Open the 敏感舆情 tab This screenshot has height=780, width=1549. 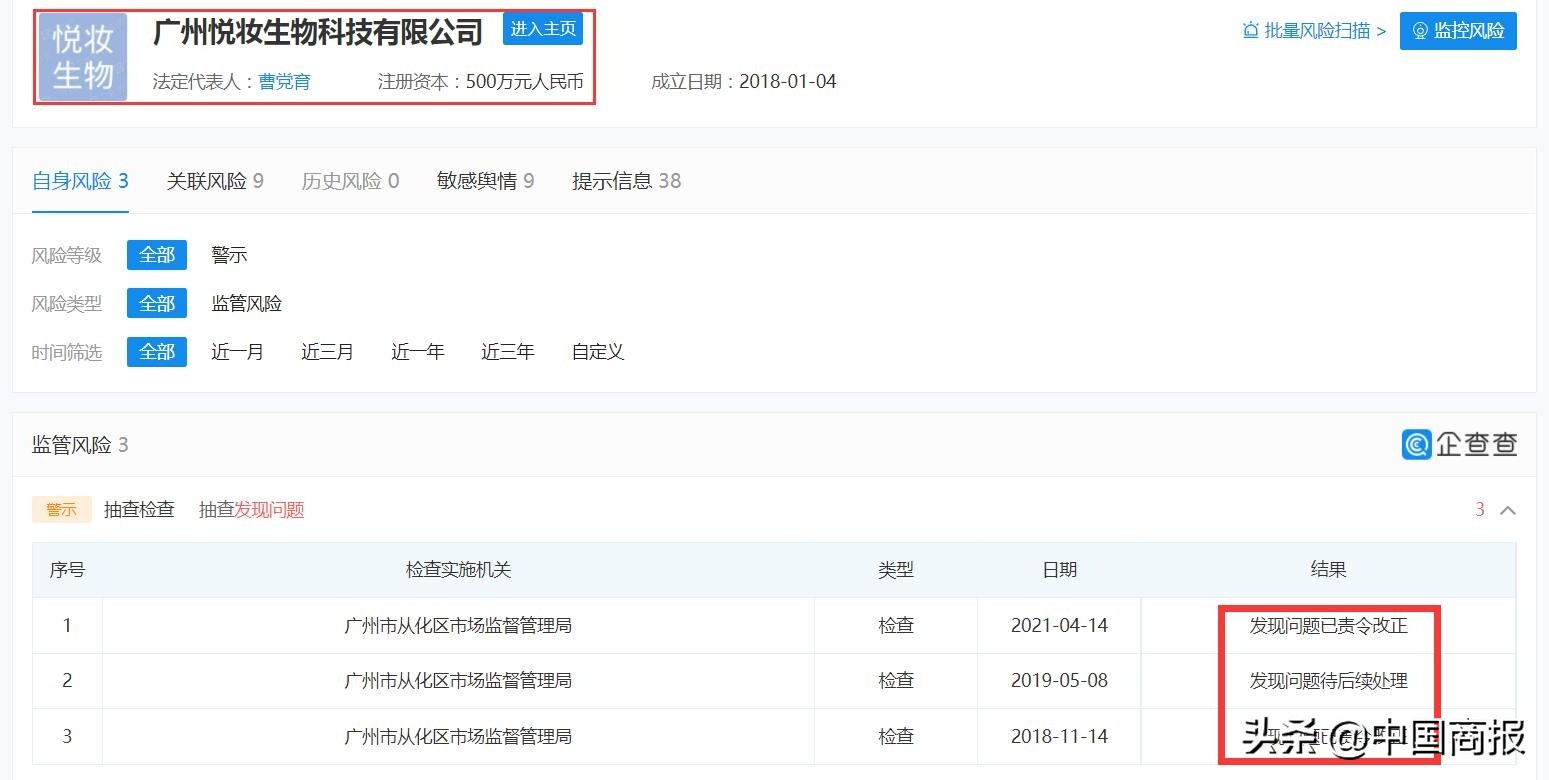click(x=484, y=180)
